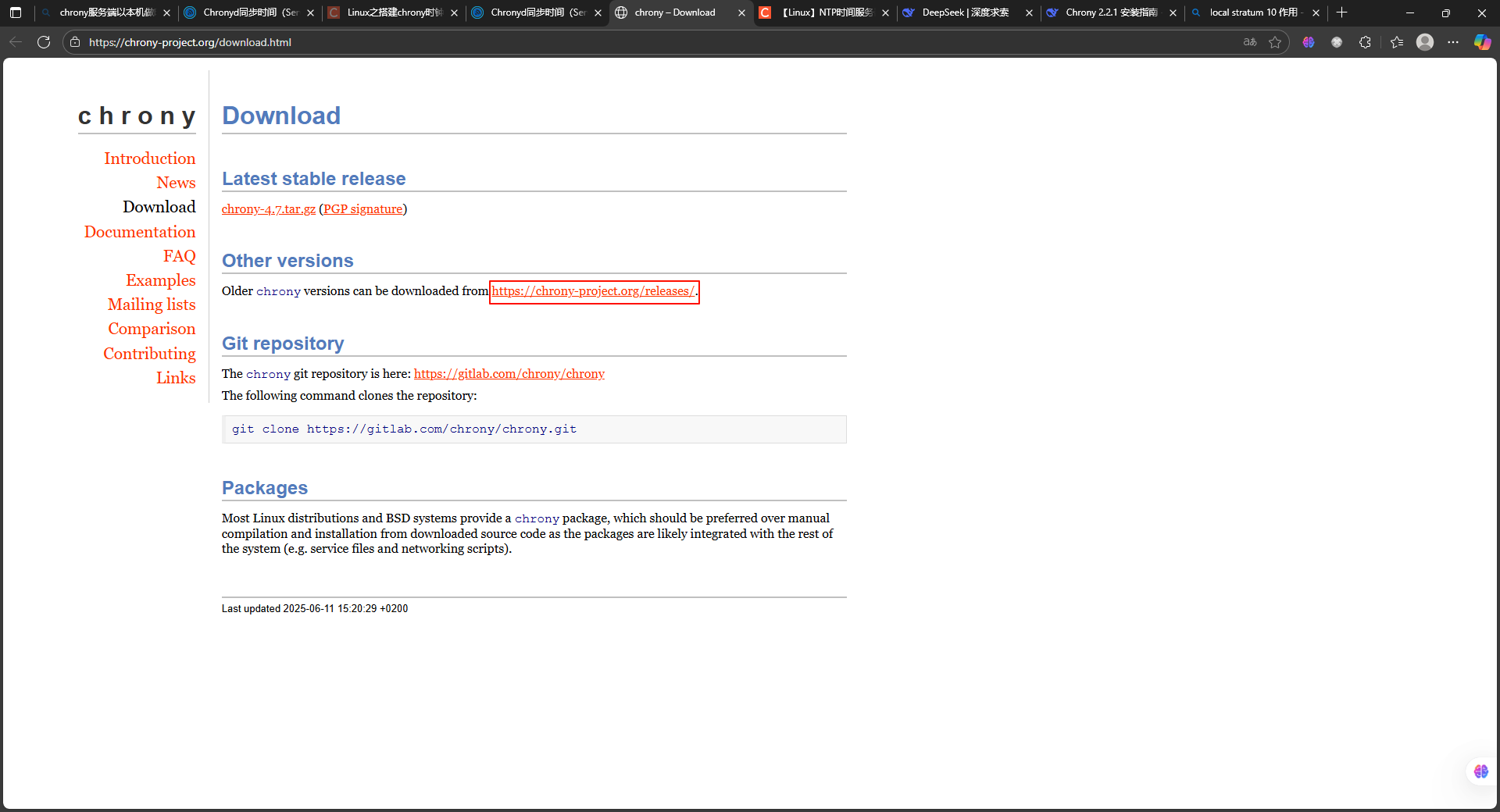Click the Latest stable release heading
The width and height of the screenshot is (1500, 812).
pos(314,179)
